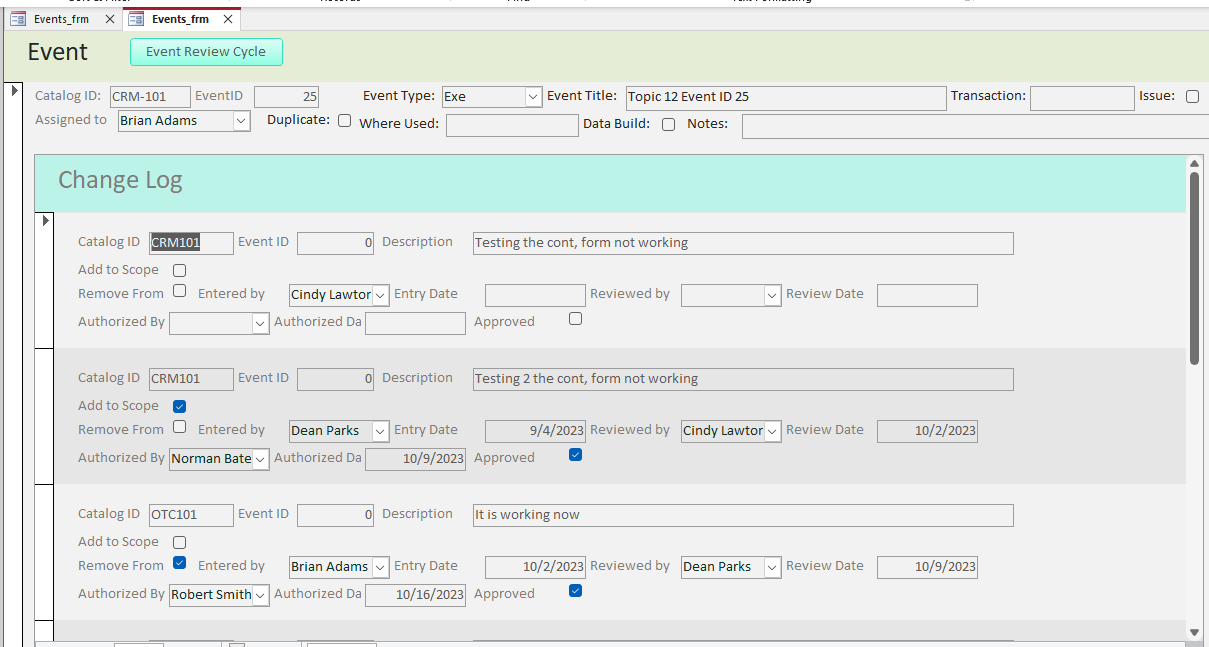
Task: Open Entered by dropdown showing Brian Adams in OTC101
Action: (380, 567)
